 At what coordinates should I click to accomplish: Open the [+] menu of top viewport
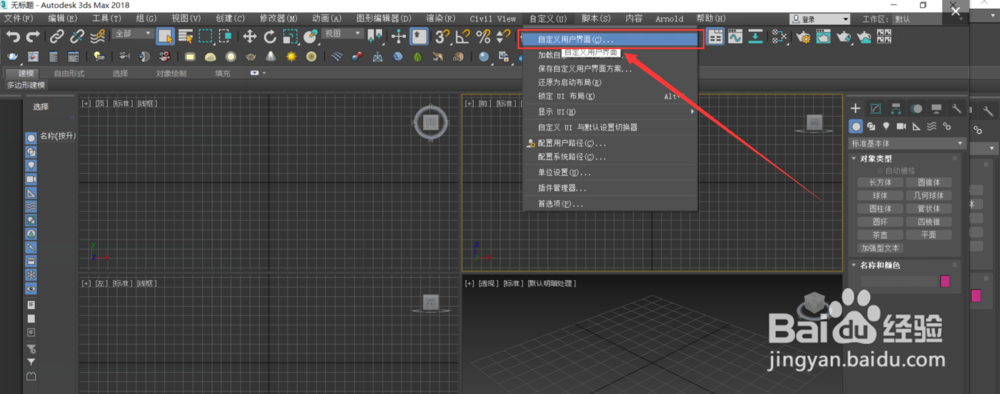coord(85,103)
